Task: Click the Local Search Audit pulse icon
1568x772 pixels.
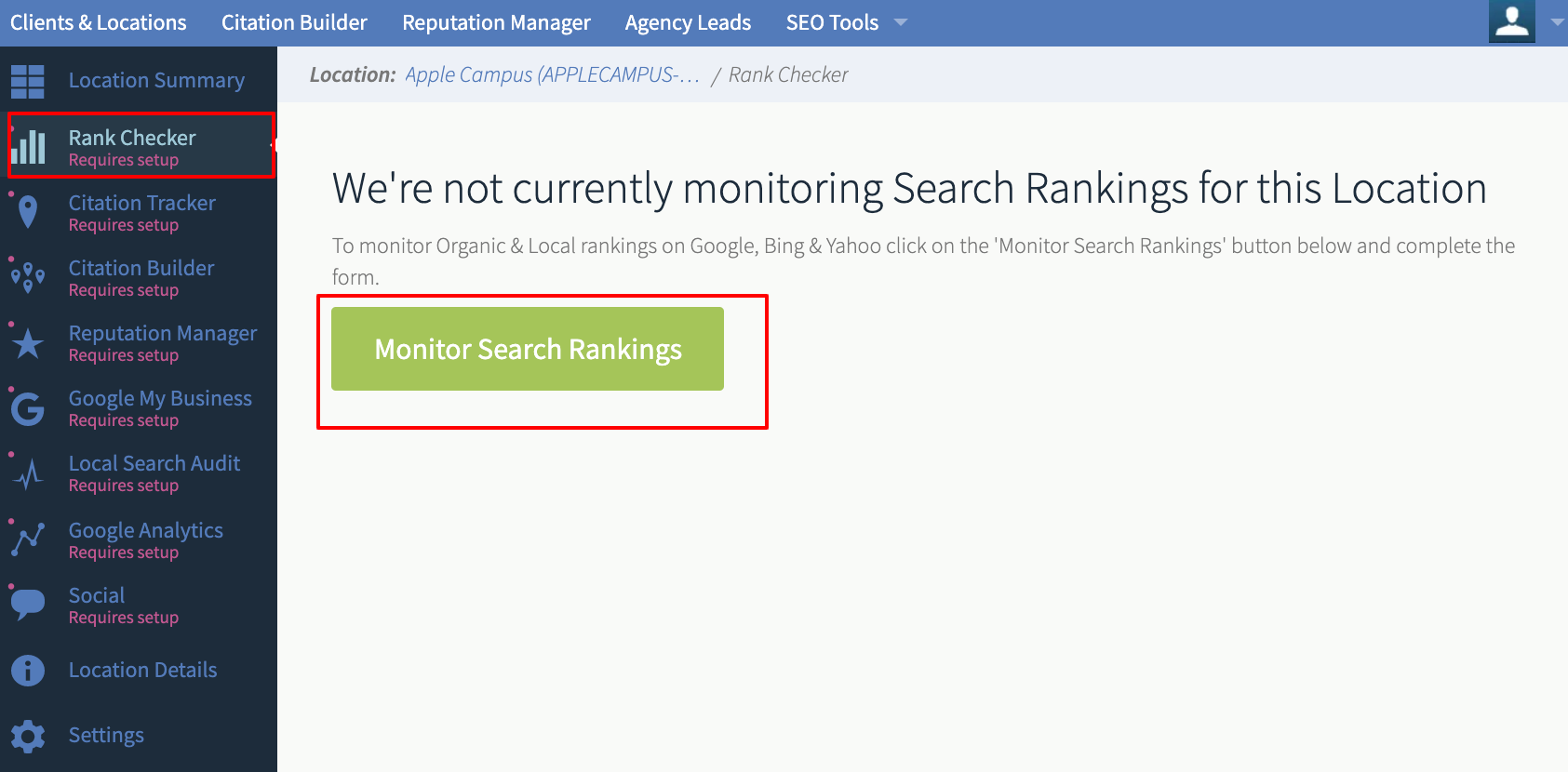Action: click(x=29, y=473)
